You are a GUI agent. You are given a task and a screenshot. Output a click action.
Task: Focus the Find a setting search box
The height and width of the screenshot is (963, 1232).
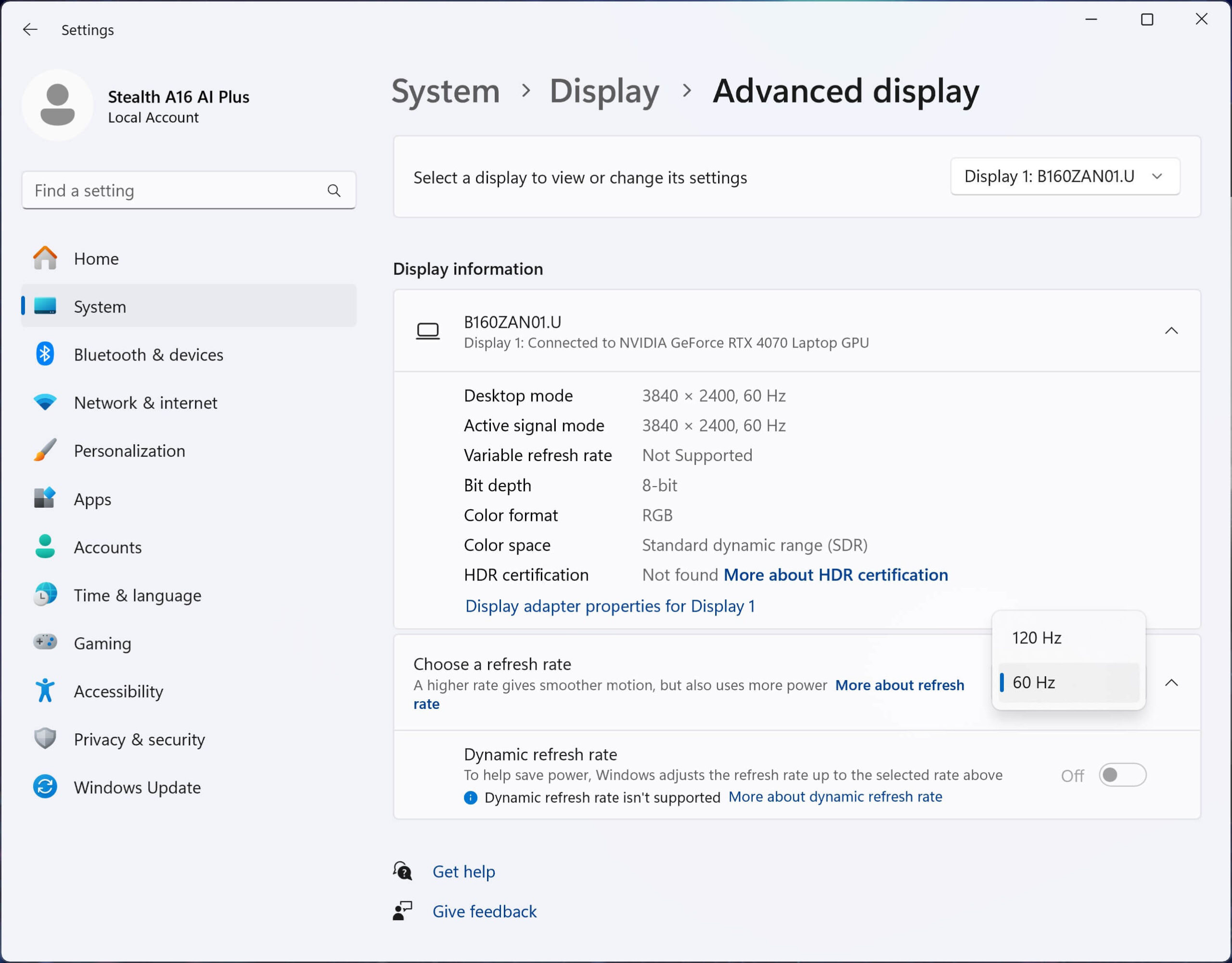tap(189, 191)
